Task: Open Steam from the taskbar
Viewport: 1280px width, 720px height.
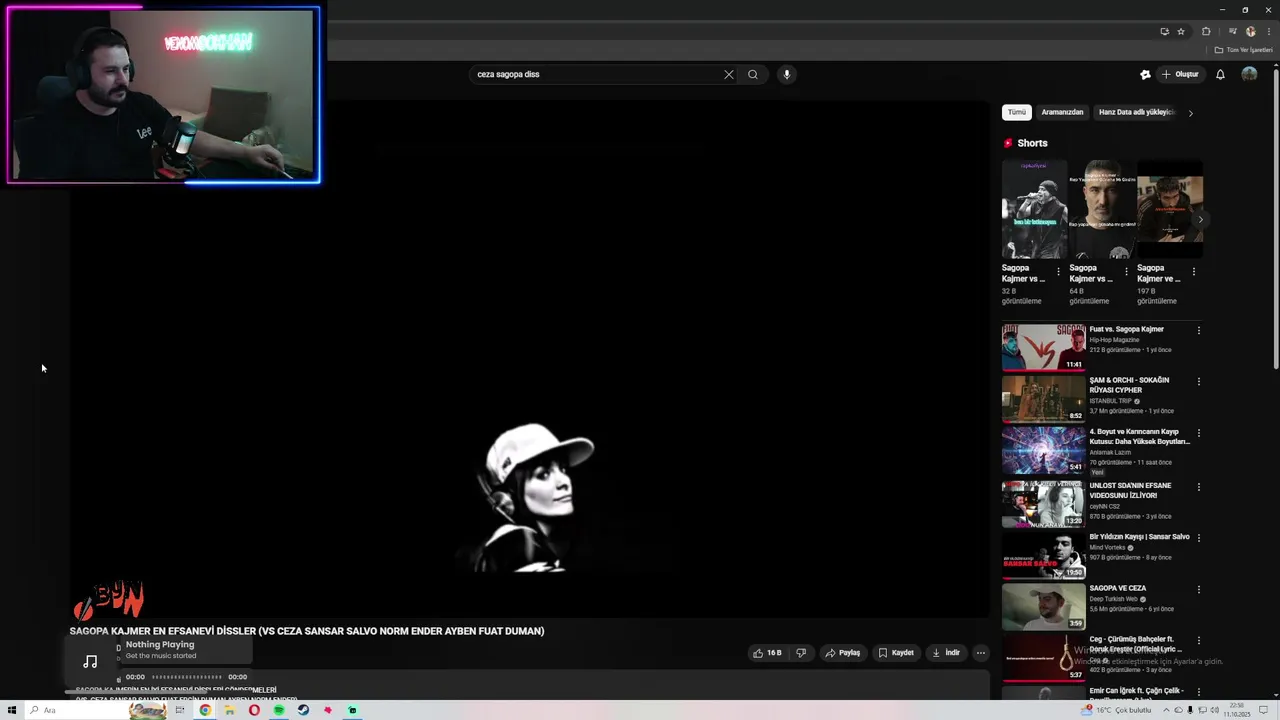Action: (x=303, y=710)
